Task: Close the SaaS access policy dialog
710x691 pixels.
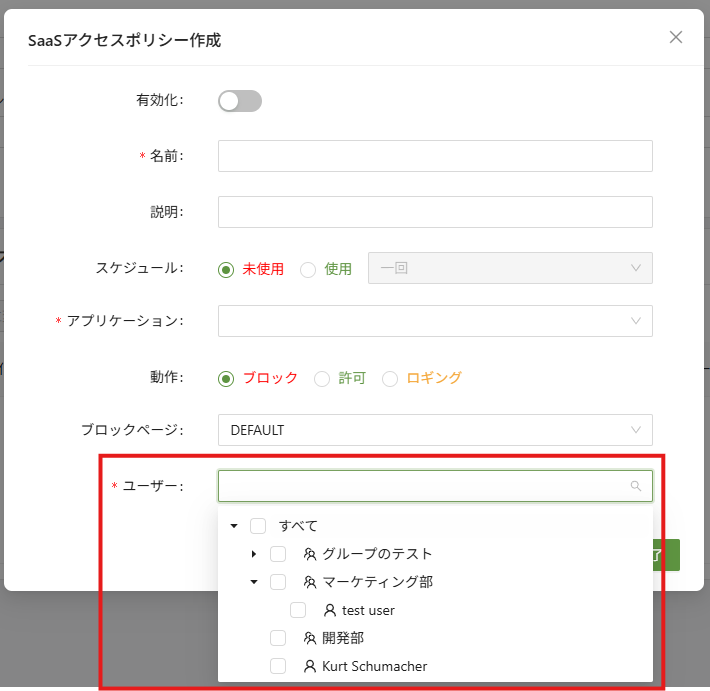Action: (x=676, y=38)
